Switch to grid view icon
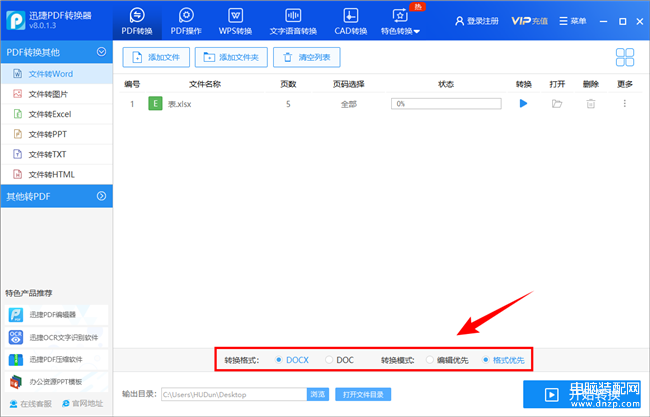650x417 pixels. (x=625, y=57)
